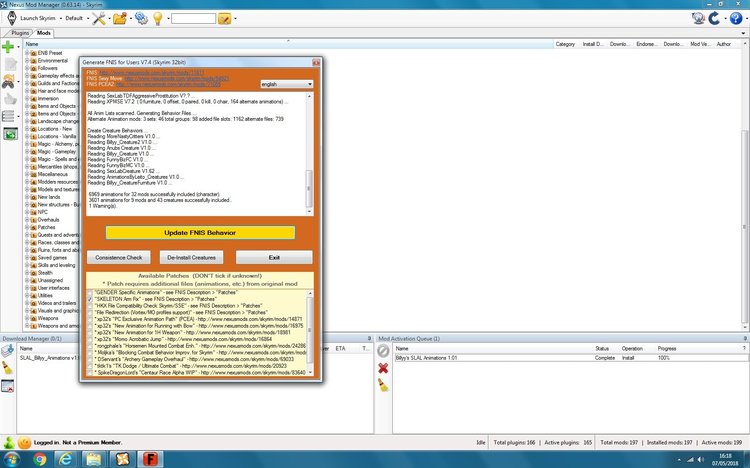Click the red F application on taskbar
750x468 pixels.
(150, 459)
